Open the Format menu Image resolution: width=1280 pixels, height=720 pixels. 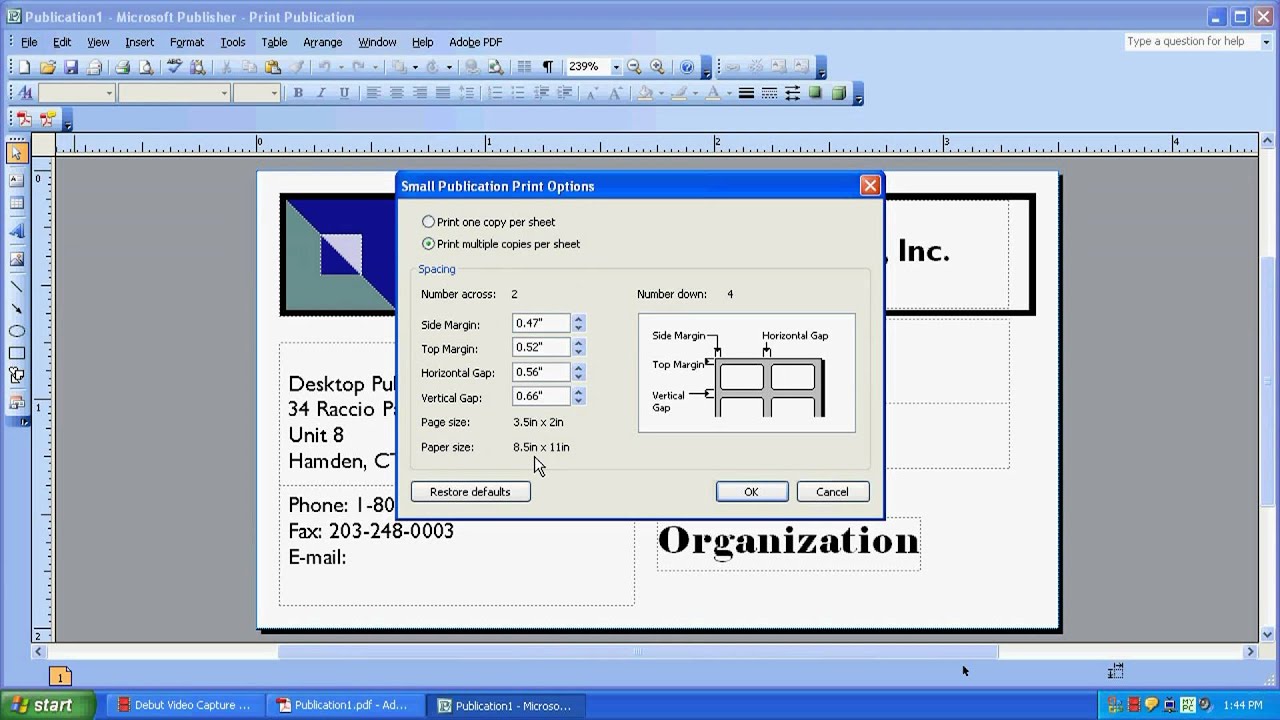[186, 42]
